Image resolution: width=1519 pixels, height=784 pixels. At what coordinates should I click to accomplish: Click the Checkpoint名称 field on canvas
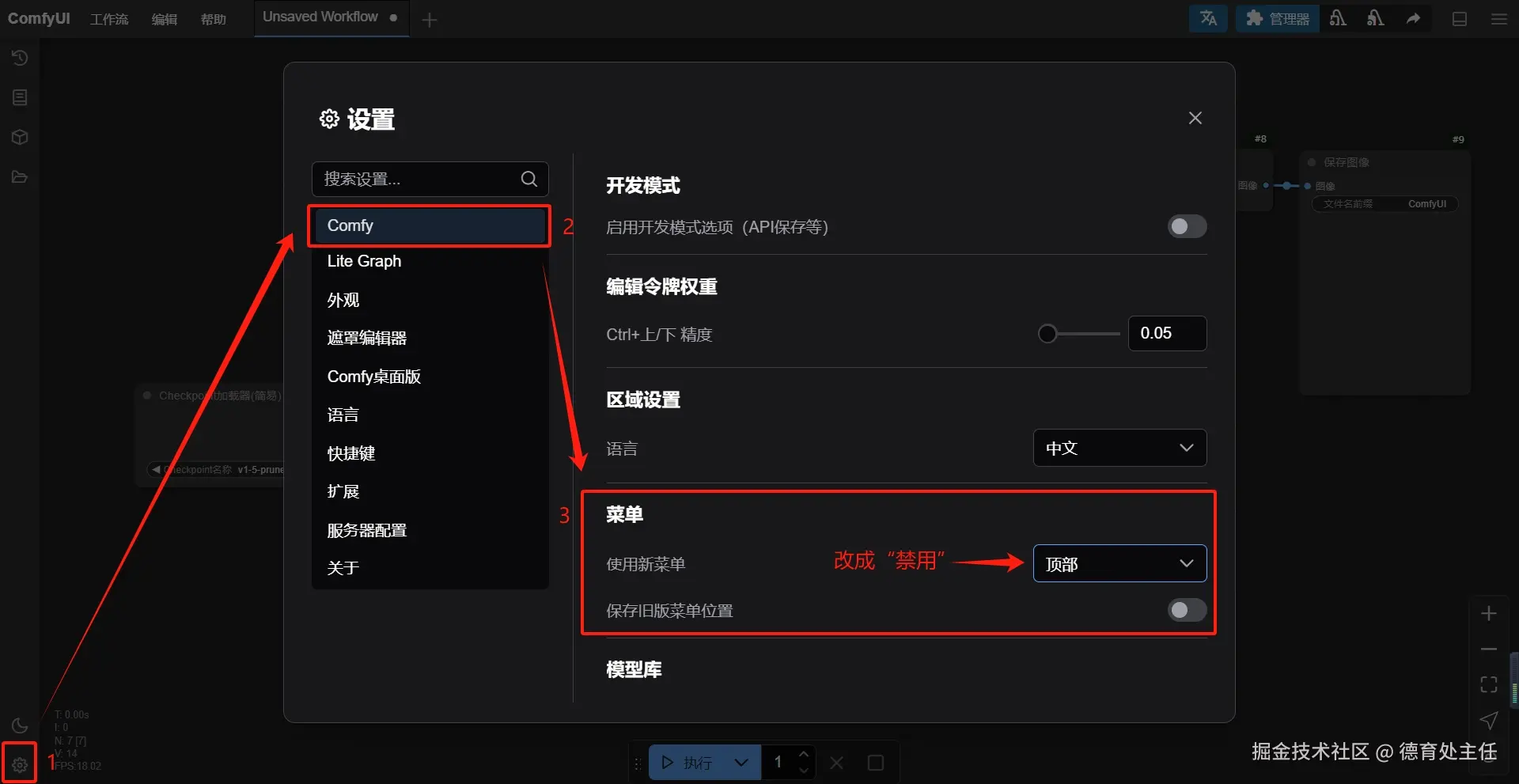pyautogui.click(x=215, y=470)
